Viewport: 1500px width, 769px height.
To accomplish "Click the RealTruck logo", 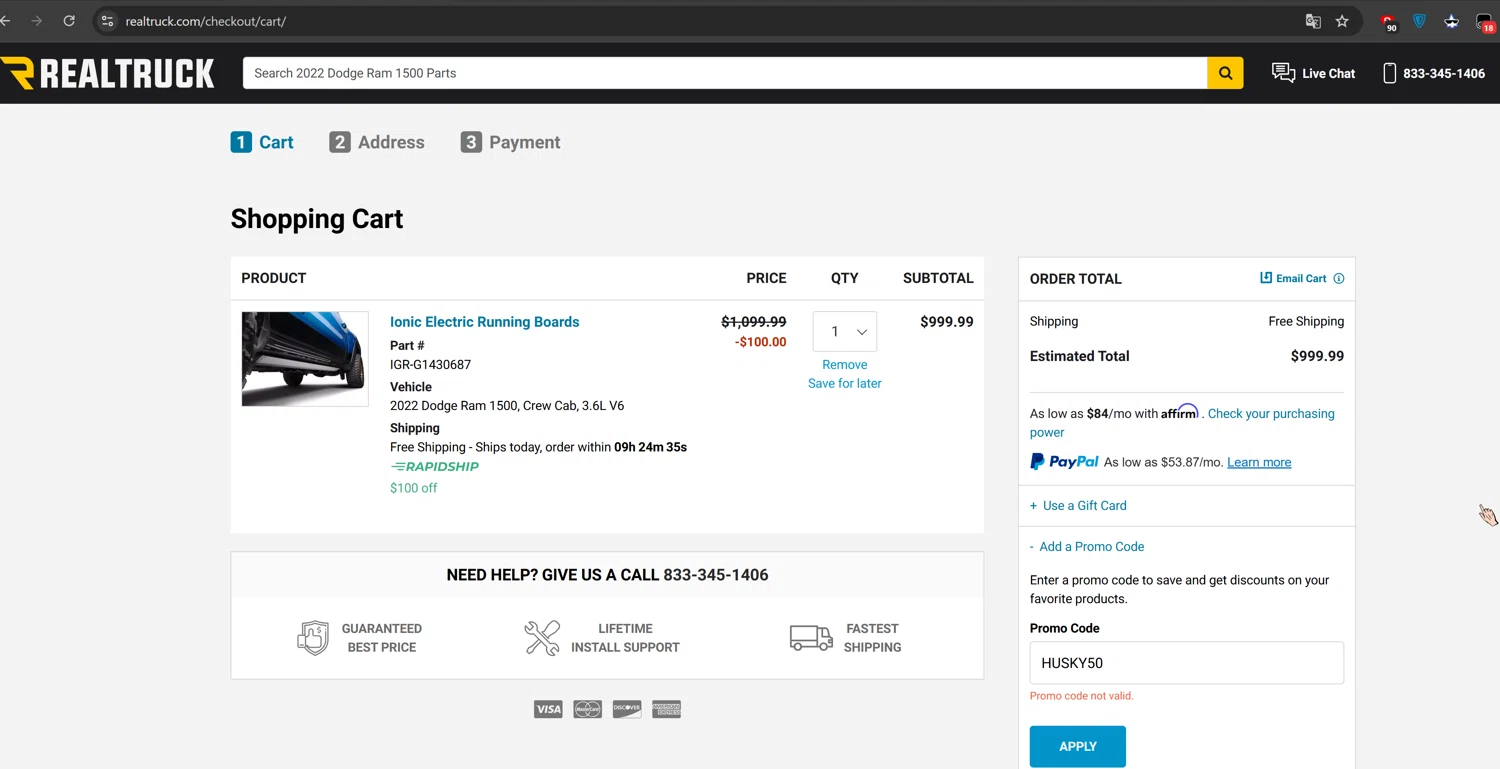I will (108, 73).
